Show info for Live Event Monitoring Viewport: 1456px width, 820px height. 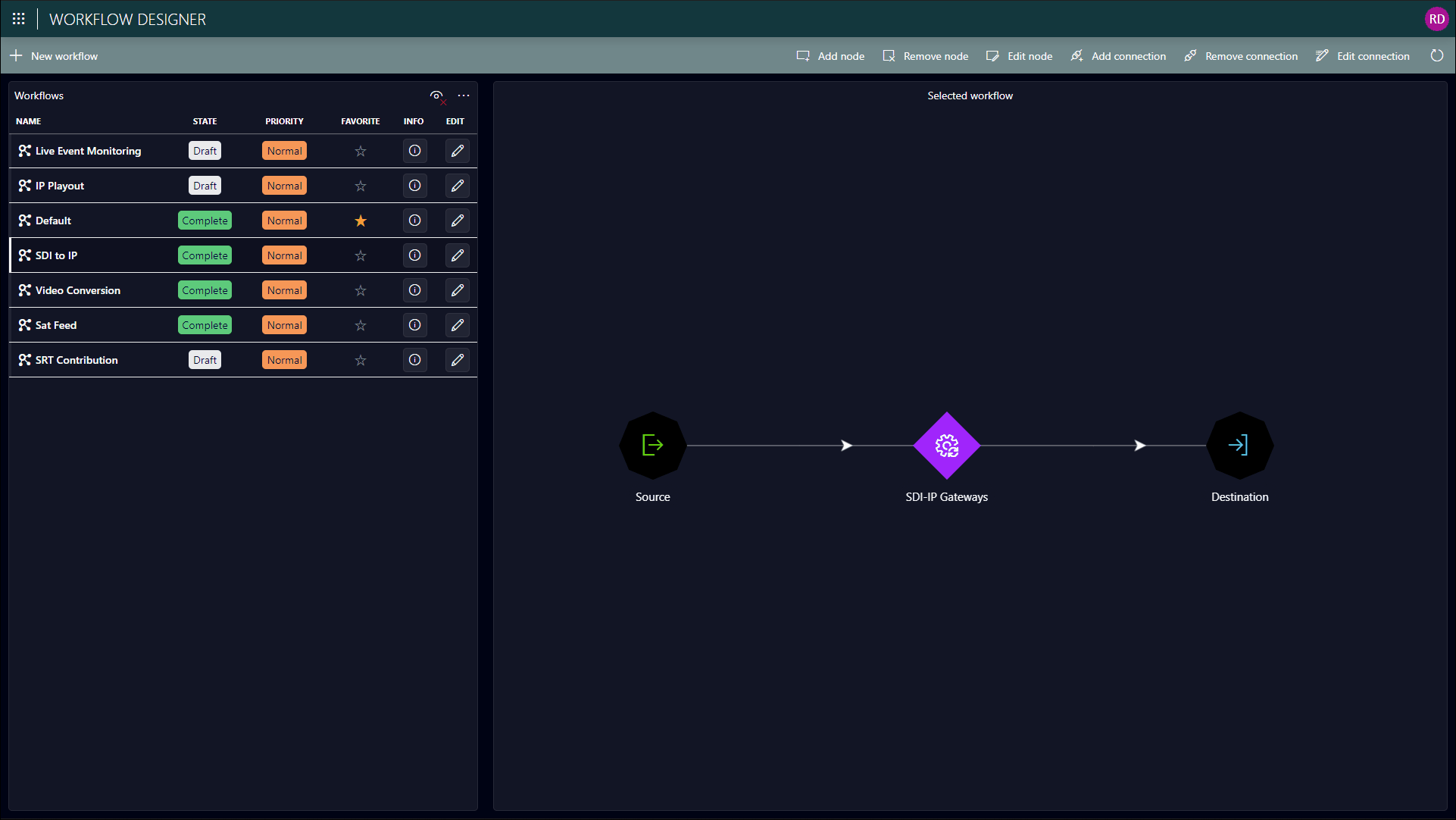pyautogui.click(x=414, y=151)
